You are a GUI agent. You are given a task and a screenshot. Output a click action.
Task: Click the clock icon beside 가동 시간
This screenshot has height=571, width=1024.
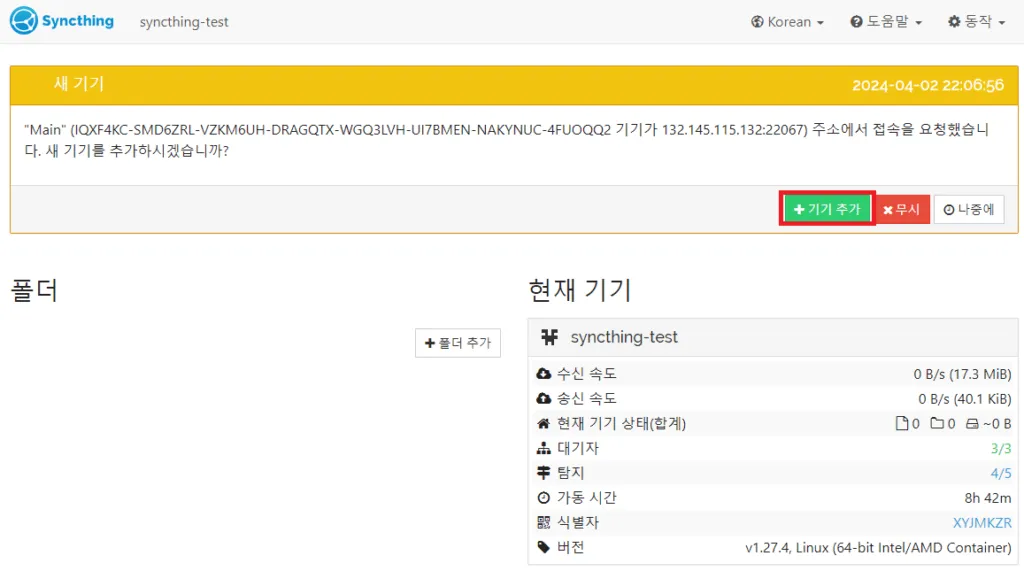[x=544, y=498]
